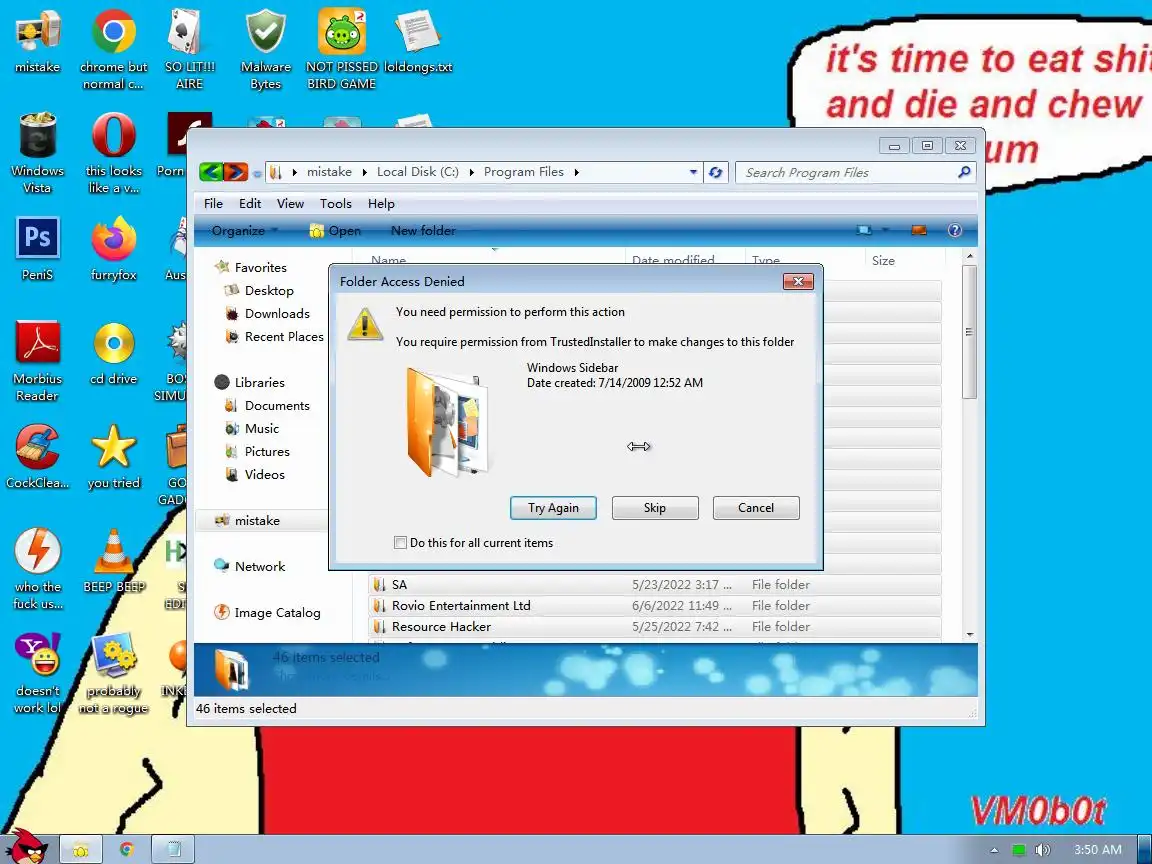Open the loldongs.txt desktop file
Viewport: 1152px width, 864px height.
418,43
